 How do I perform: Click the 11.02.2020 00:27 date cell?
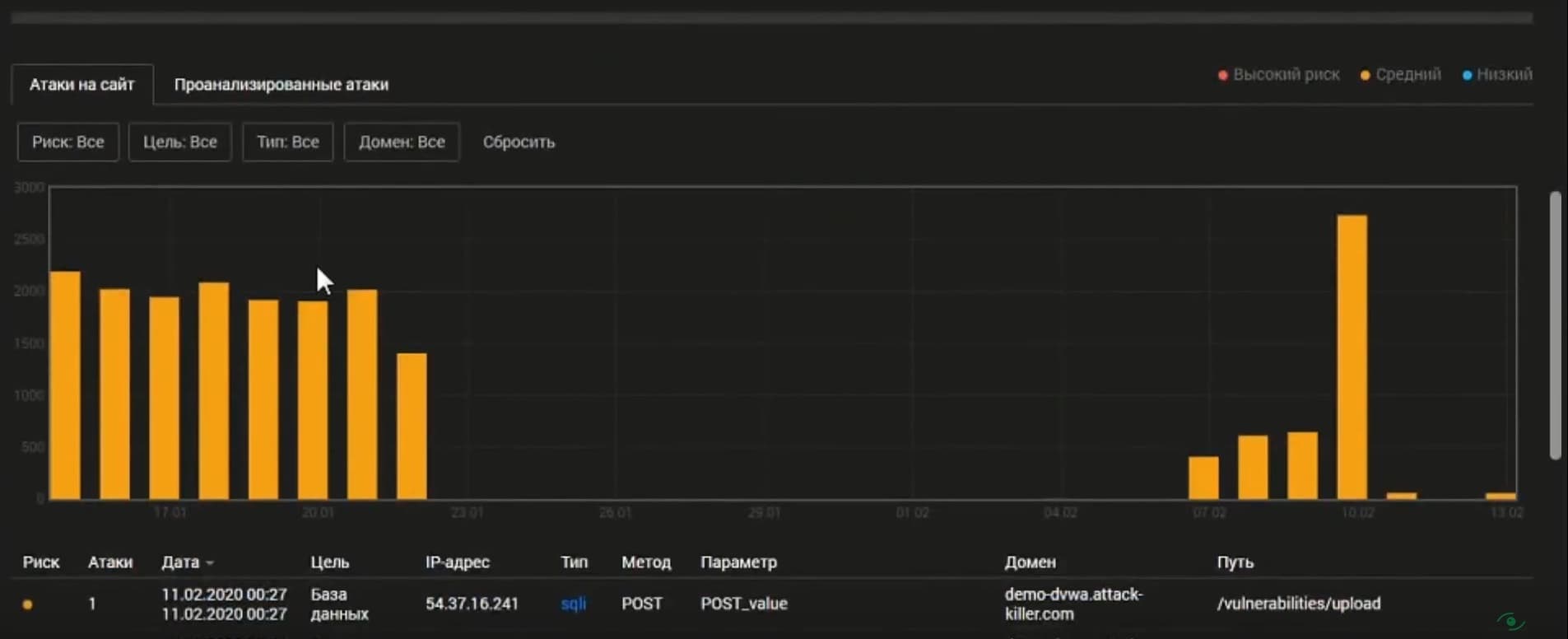[224, 604]
